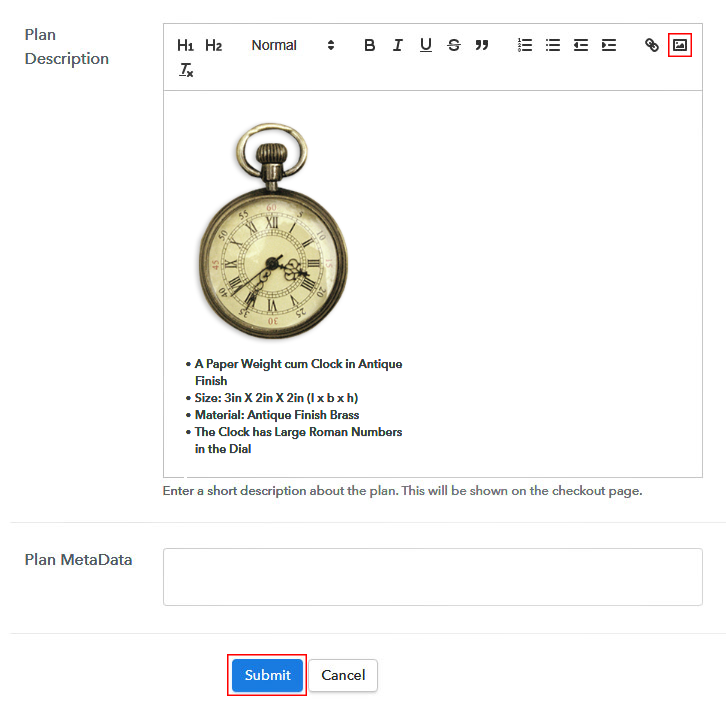Create a numbered list
Screen dimensions: 726x716
click(524, 45)
